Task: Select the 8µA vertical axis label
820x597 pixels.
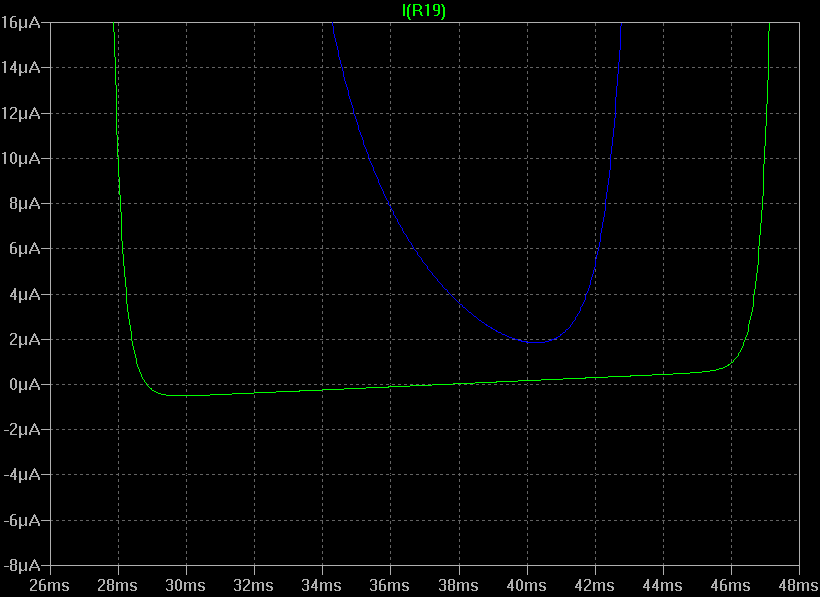Action: click(x=25, y=203)
